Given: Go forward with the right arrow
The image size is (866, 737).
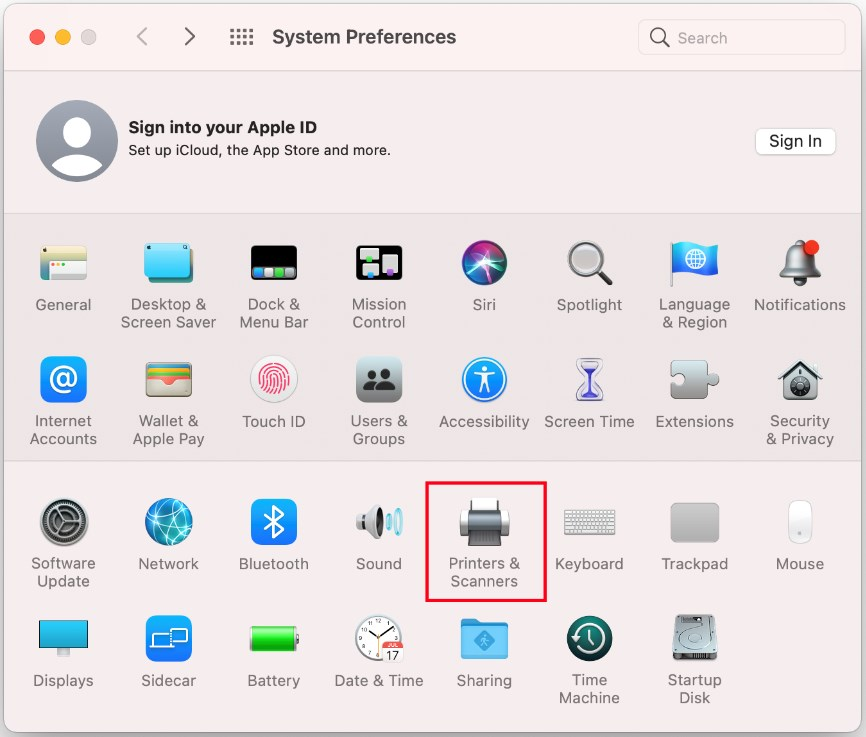Looking at the screenshot, I should (189, 37).
